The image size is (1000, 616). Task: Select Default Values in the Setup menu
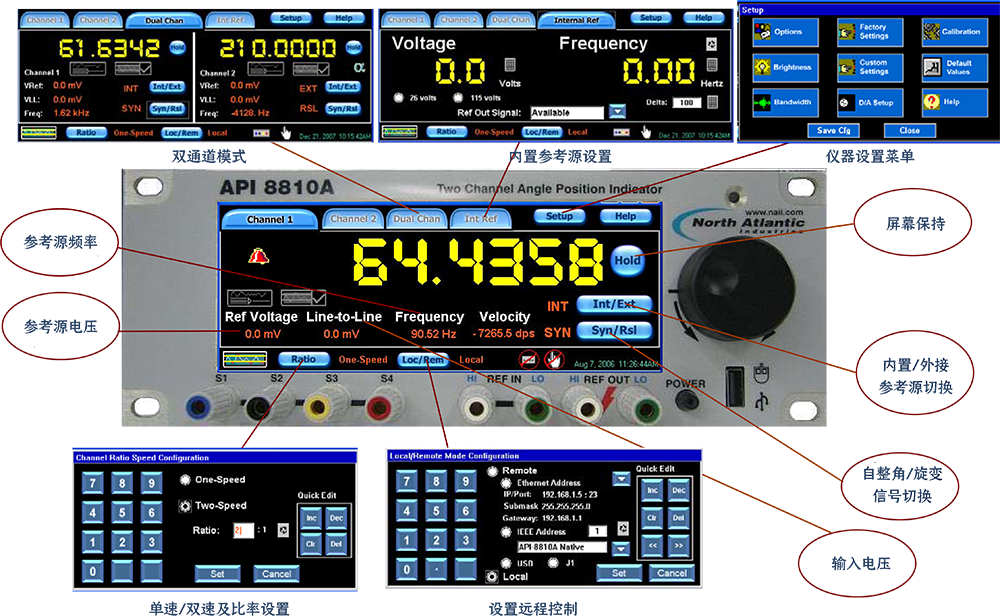click(955, 67)
